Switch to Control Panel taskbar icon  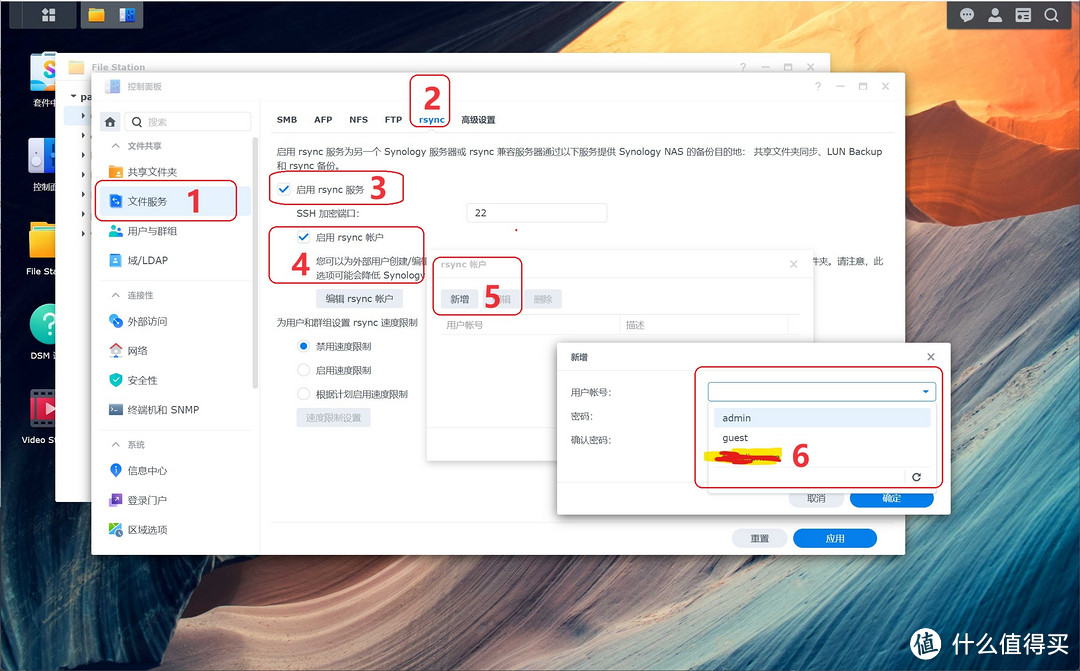click(x=127, y=14)
